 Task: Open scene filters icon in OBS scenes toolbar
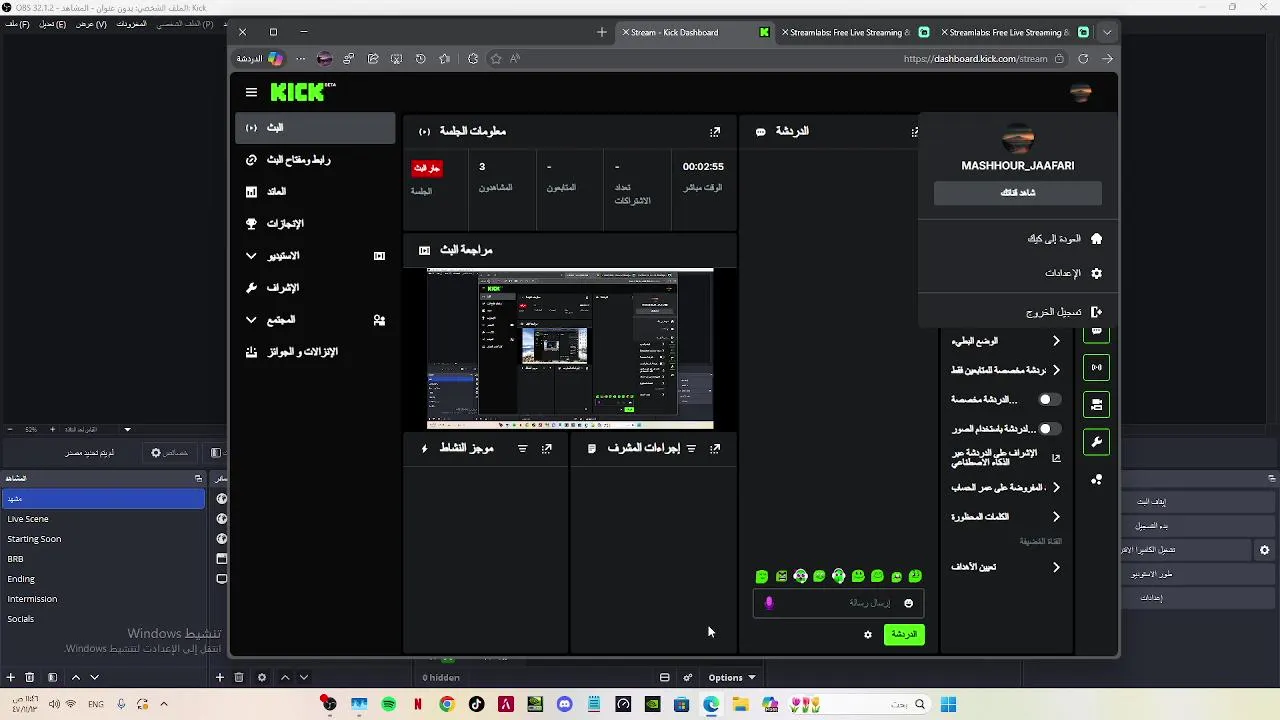point(52,677)
